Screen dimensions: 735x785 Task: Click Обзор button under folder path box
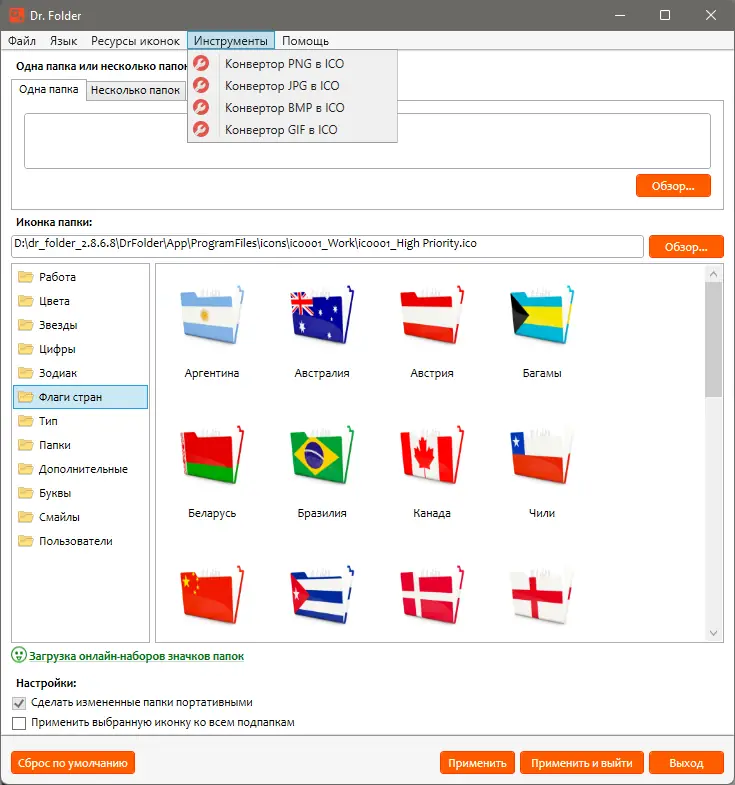673,186
